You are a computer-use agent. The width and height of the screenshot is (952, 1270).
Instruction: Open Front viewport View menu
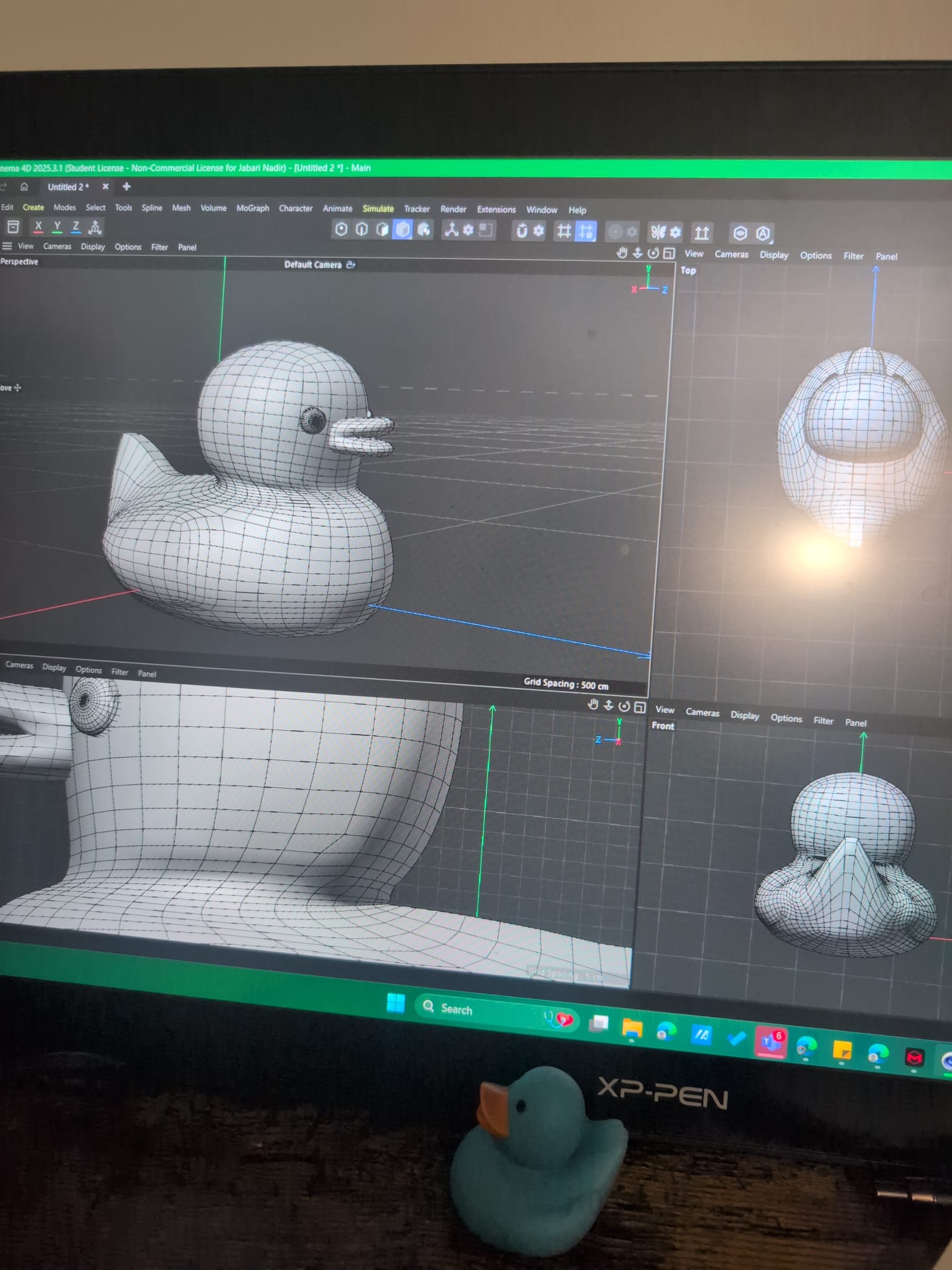665,710
